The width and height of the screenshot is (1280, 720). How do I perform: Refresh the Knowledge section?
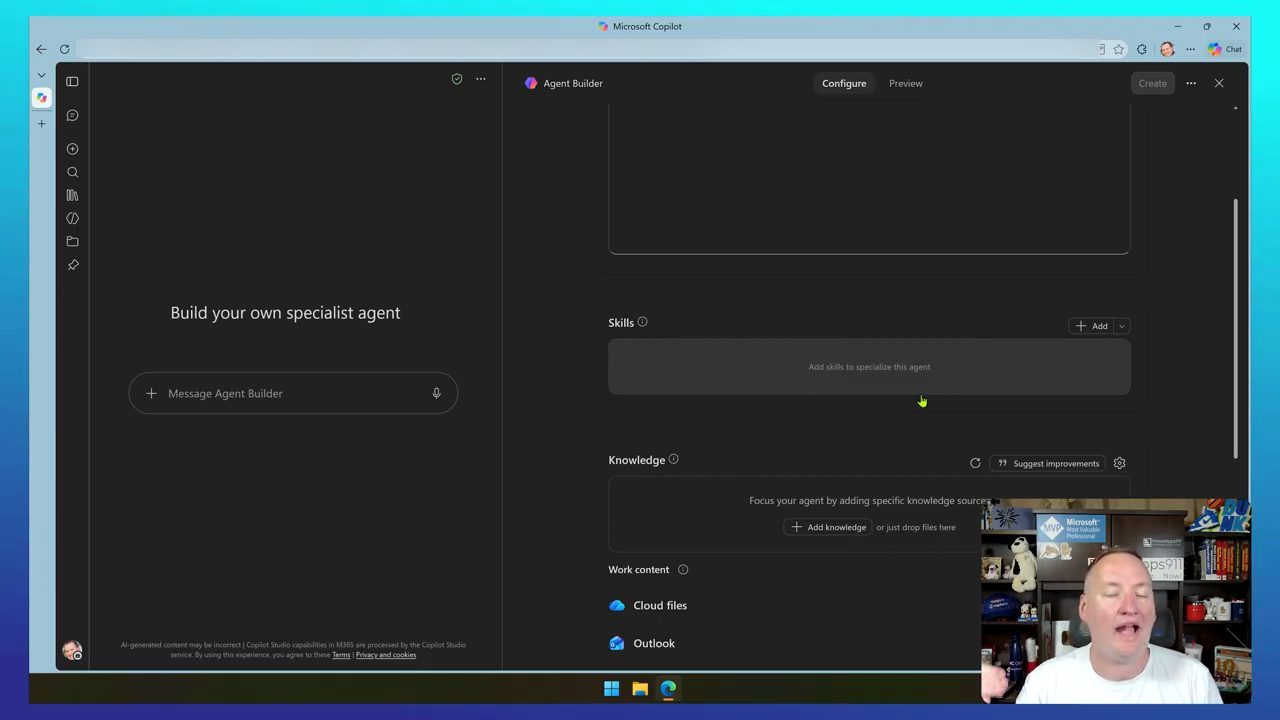click(975, 463)
